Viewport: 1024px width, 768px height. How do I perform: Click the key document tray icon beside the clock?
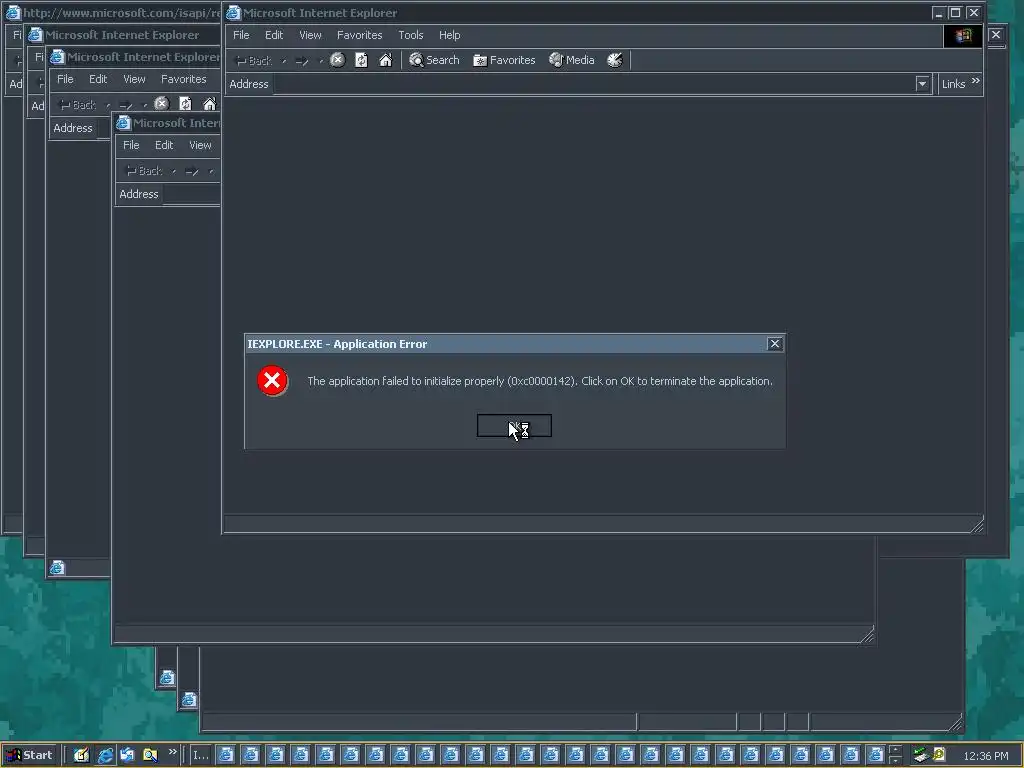pos(939,755)
